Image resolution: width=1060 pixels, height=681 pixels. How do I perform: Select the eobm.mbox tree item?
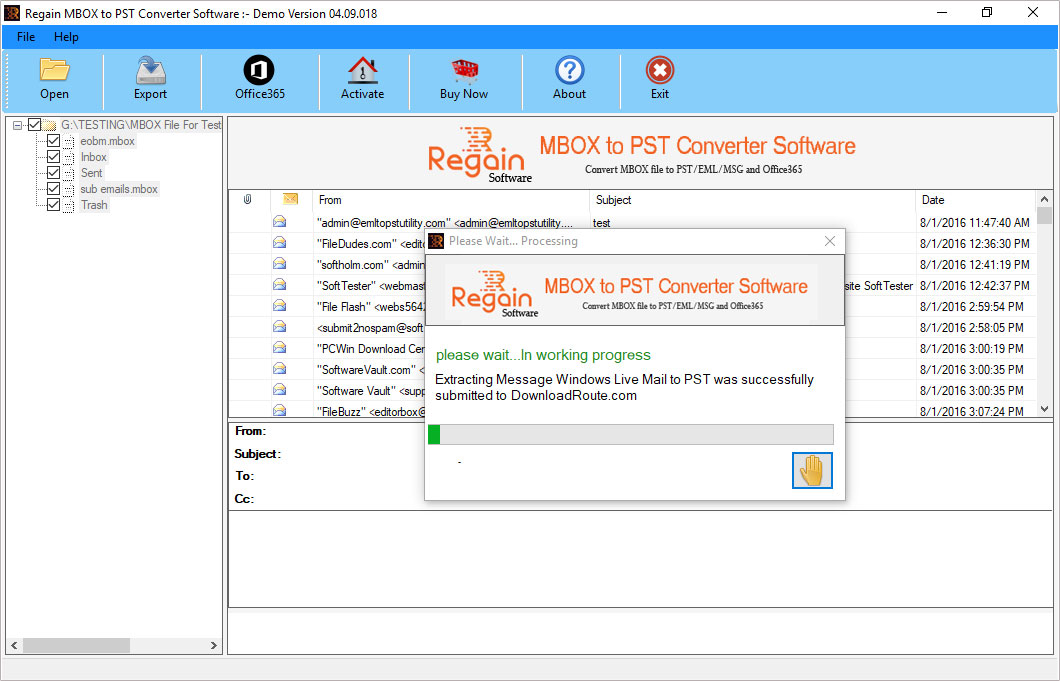pyautogui.click(x=107, y=141)
